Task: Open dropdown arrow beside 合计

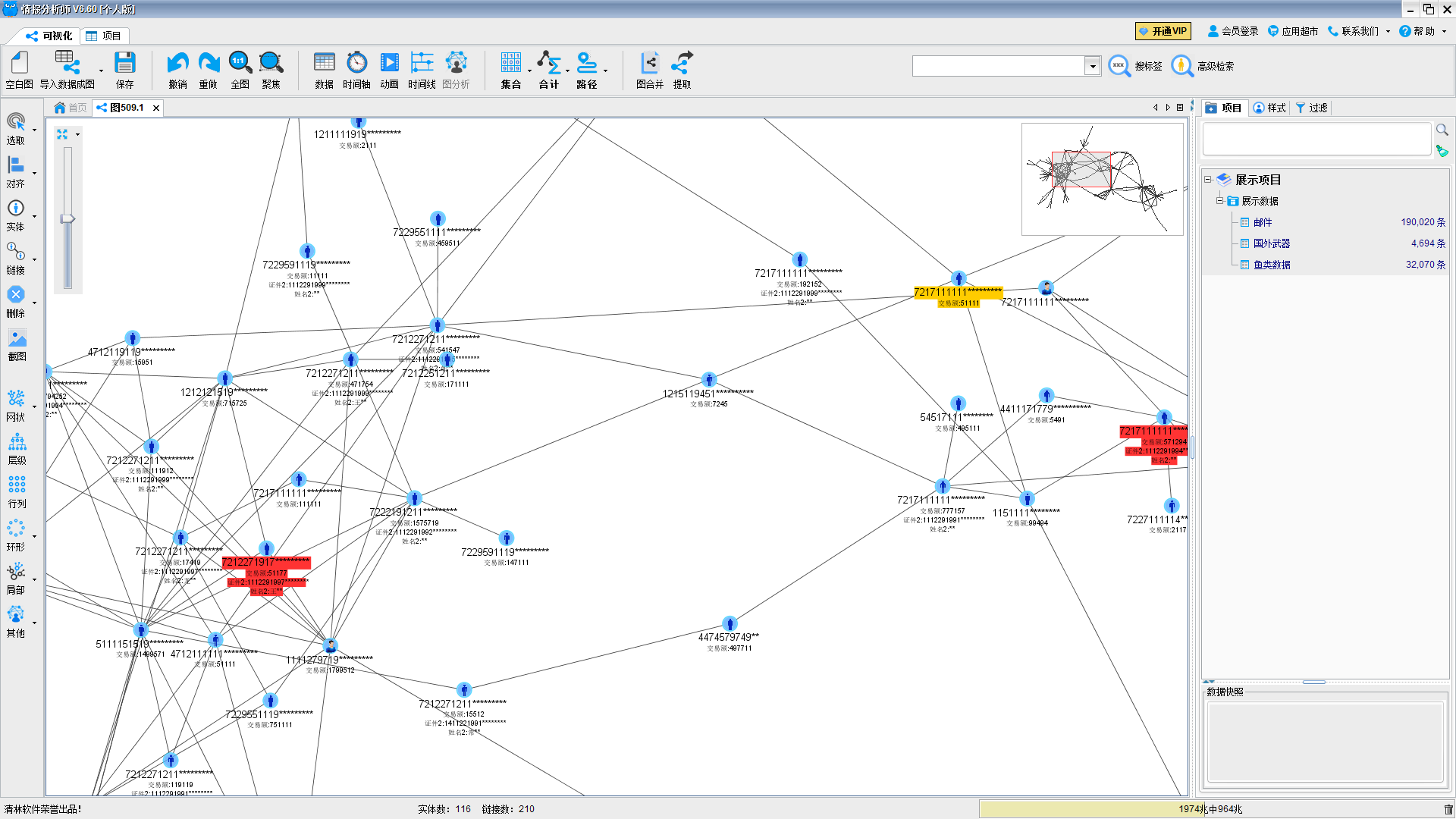Action: tap(567, 71)
